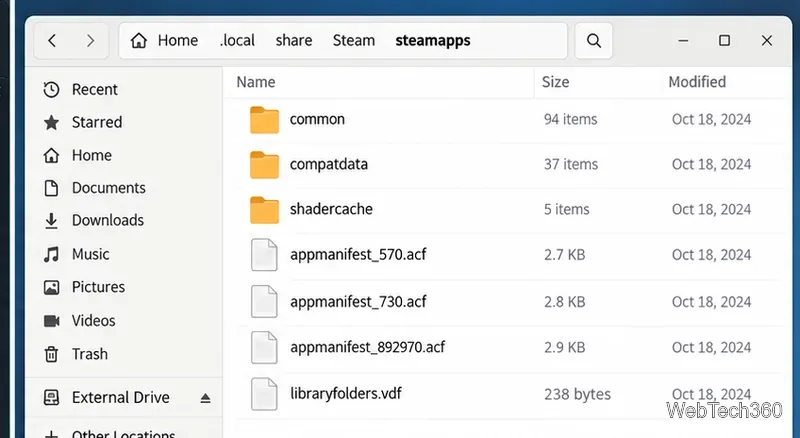
Task: Click the Trash bin icon
Action: point(51,354)
